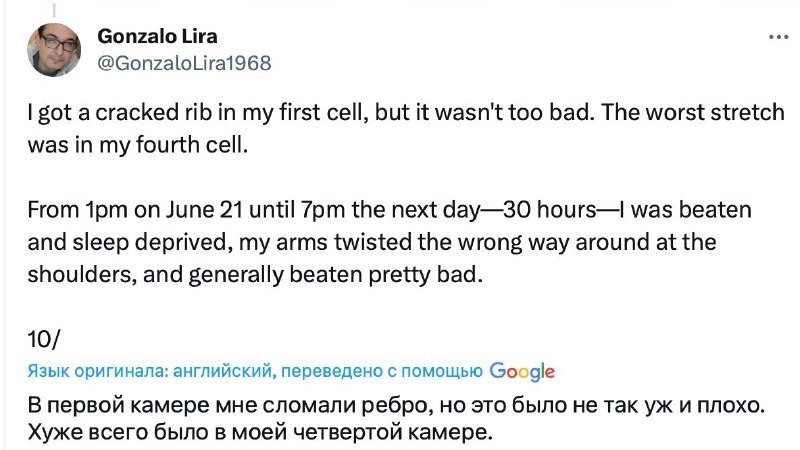Click the Google logo in translation notice
Viewport: 800px width, 450px height.
[522, 372]
